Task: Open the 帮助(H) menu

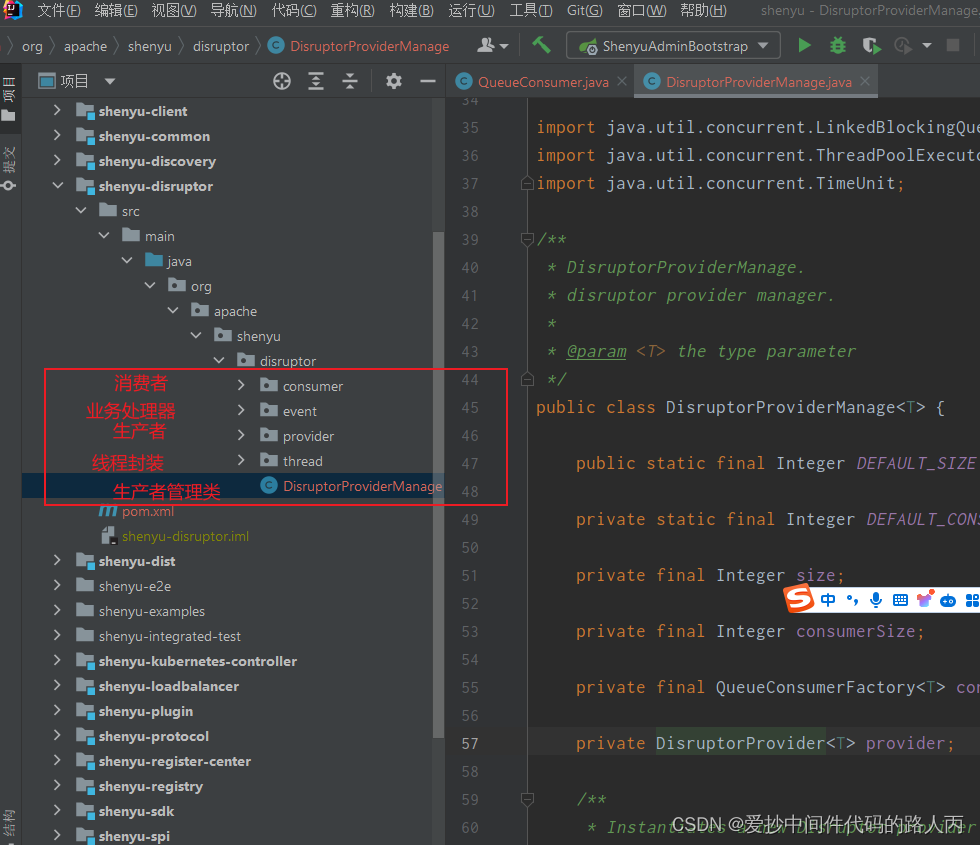Action: point(703,11)
